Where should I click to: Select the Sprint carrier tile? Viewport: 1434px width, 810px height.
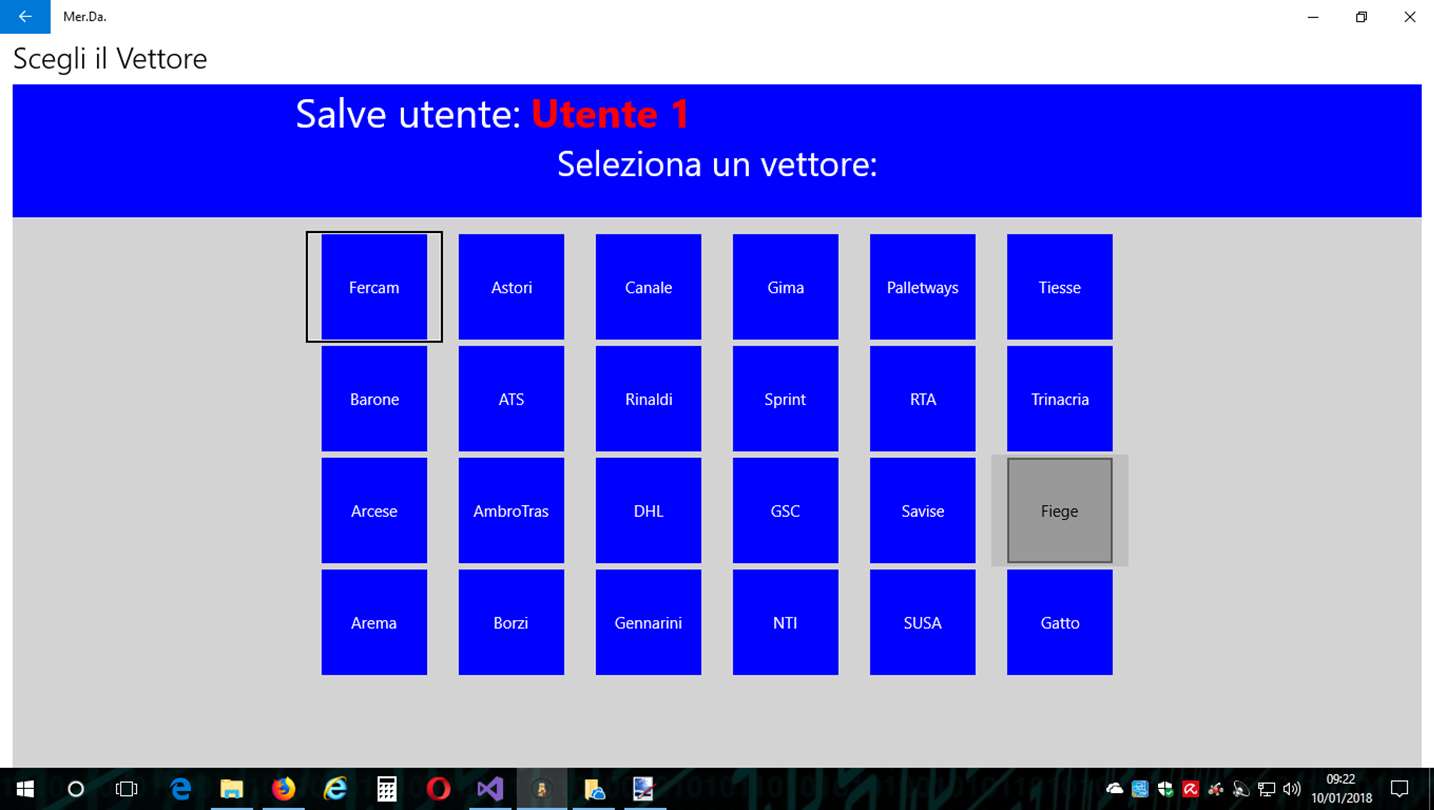click(x=785, y=399)
